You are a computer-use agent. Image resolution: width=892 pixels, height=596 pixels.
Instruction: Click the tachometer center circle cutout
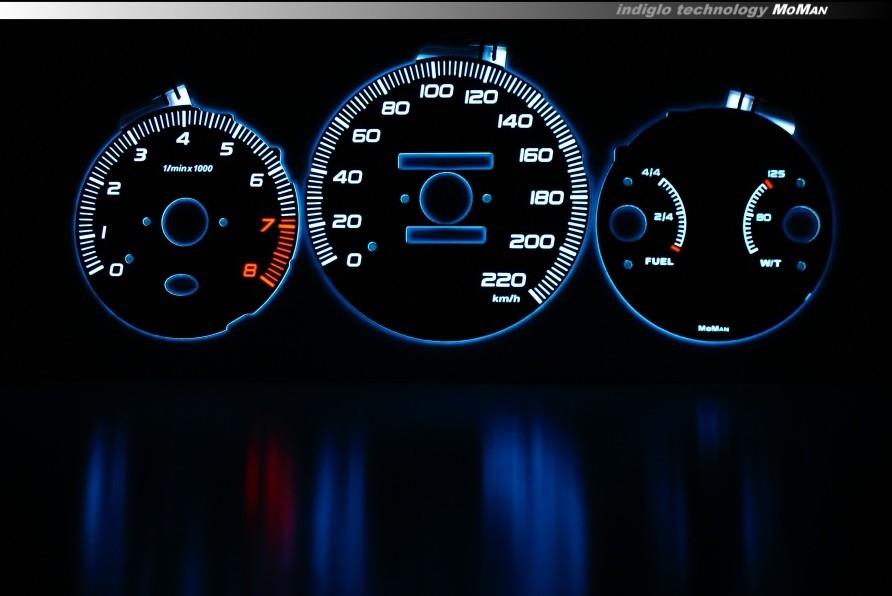click(x=184, y=222)
